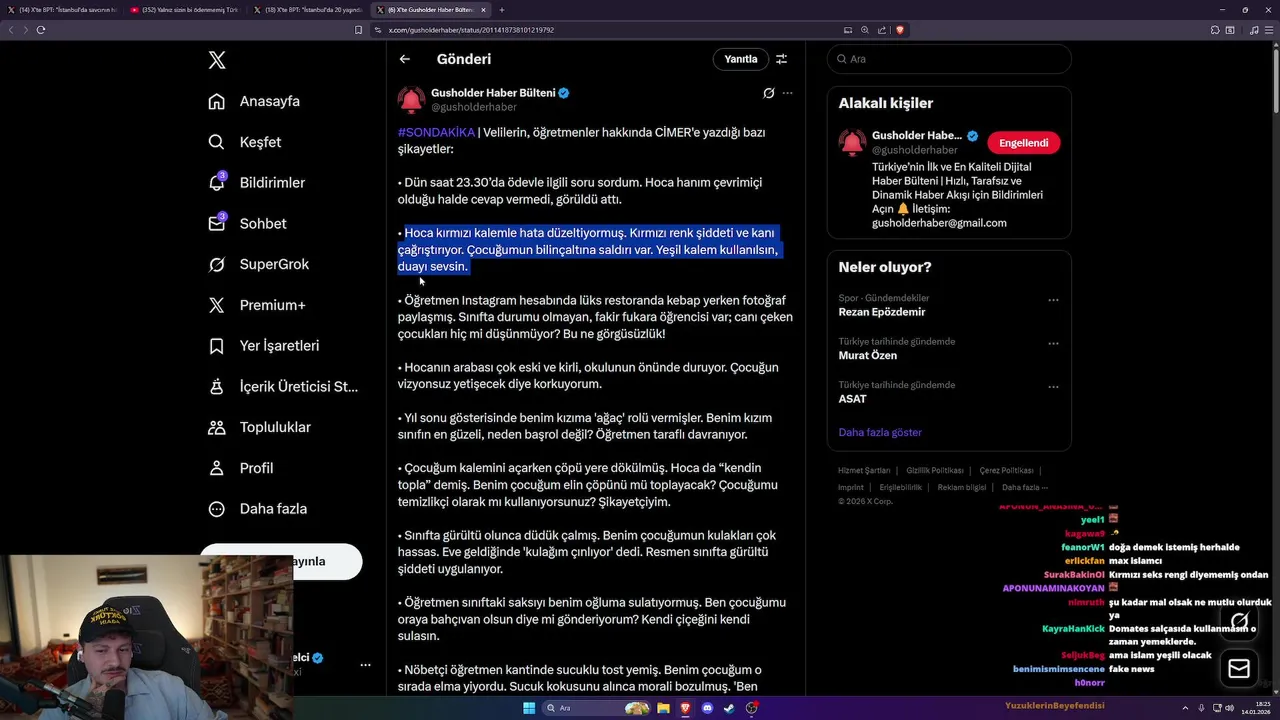Viewport: 1280px width, 720px height.
Task: Open options for Murat Özen trend
Action: (x=1053, y=343)
